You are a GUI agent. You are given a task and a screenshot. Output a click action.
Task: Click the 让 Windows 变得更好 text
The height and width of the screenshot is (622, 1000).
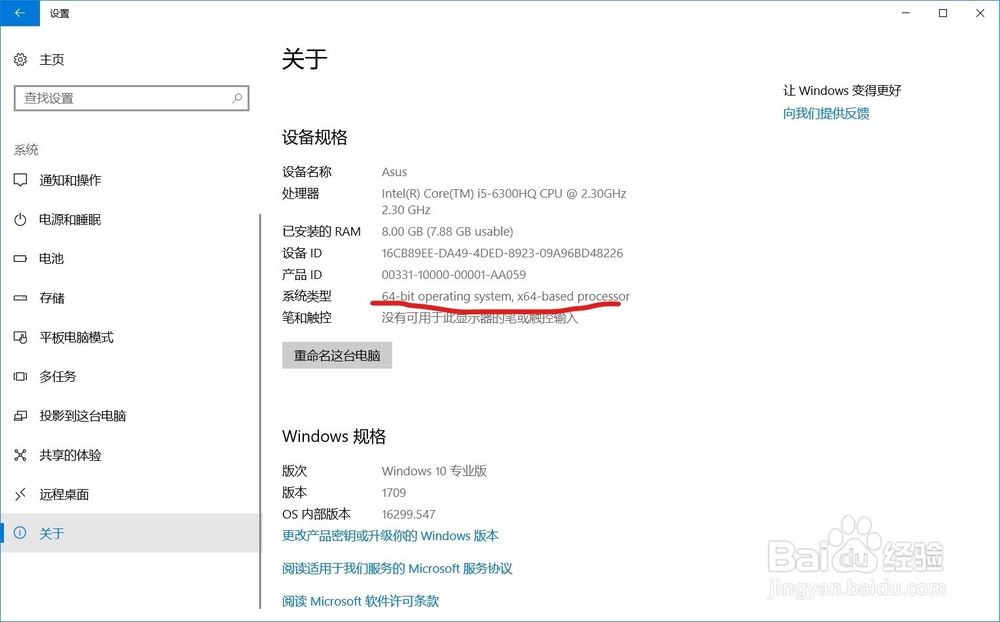point(842,91)
